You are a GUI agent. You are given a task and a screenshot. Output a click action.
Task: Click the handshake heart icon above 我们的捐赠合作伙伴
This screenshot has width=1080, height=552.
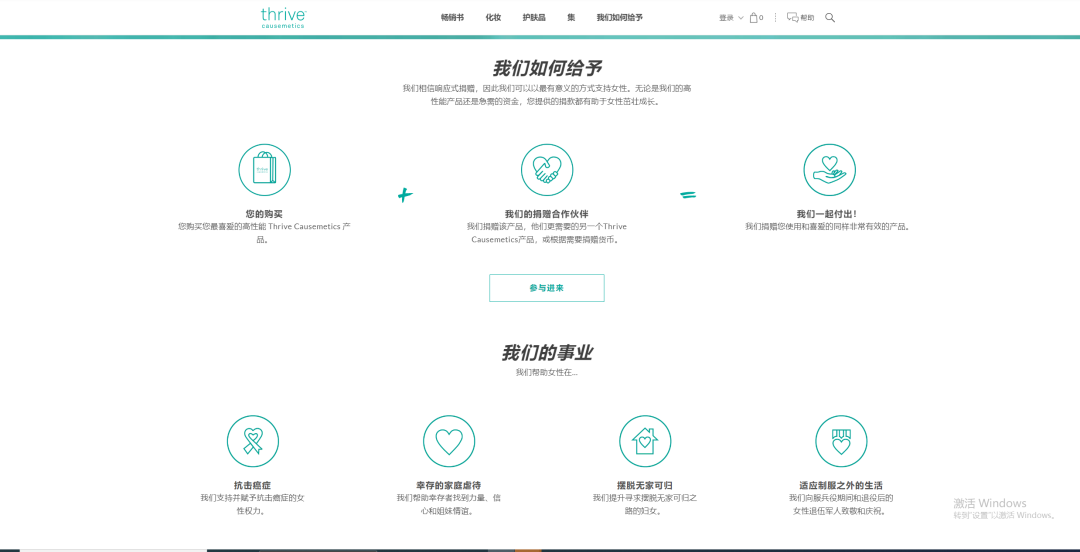point(547,170)
